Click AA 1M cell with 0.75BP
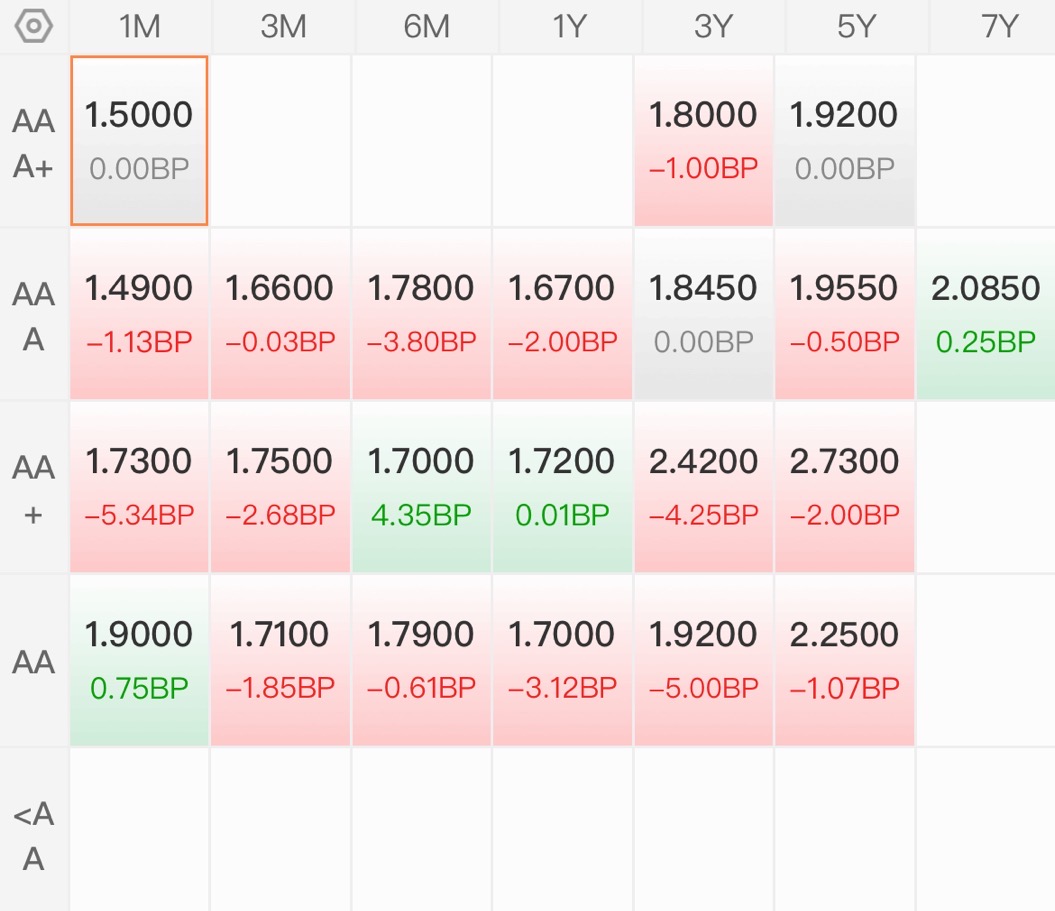The width and height of the screenshot is (1055, 911). coord(139,660)
